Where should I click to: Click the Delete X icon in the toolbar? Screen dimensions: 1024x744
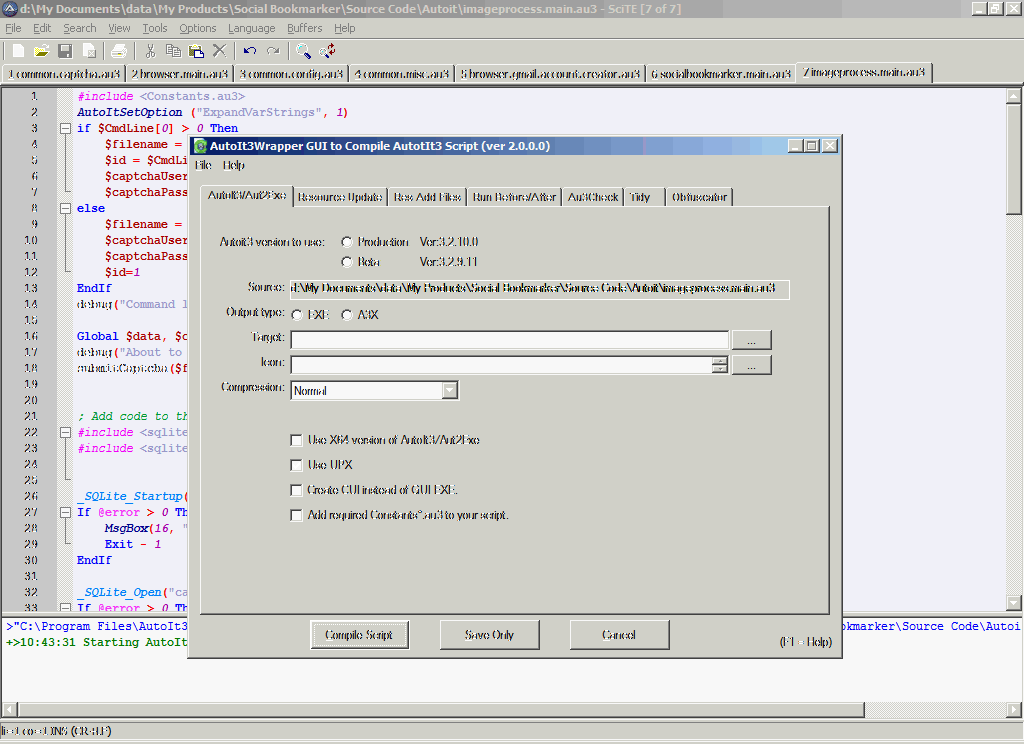tap(219, 51)
